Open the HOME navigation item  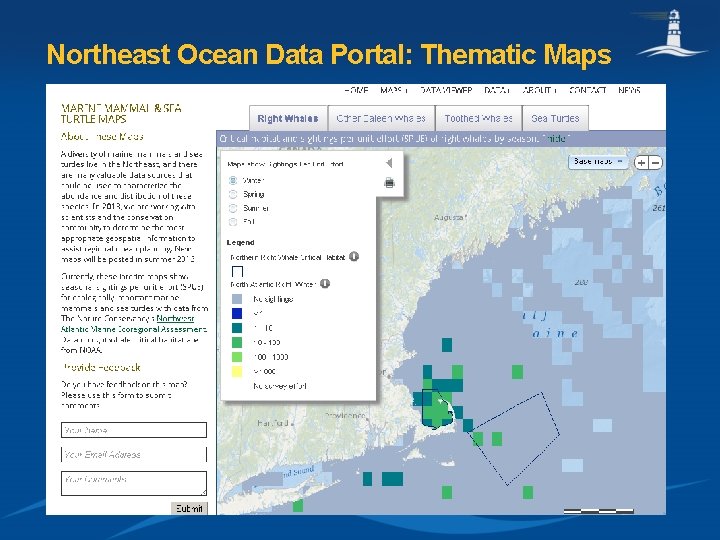click(356, 90)
